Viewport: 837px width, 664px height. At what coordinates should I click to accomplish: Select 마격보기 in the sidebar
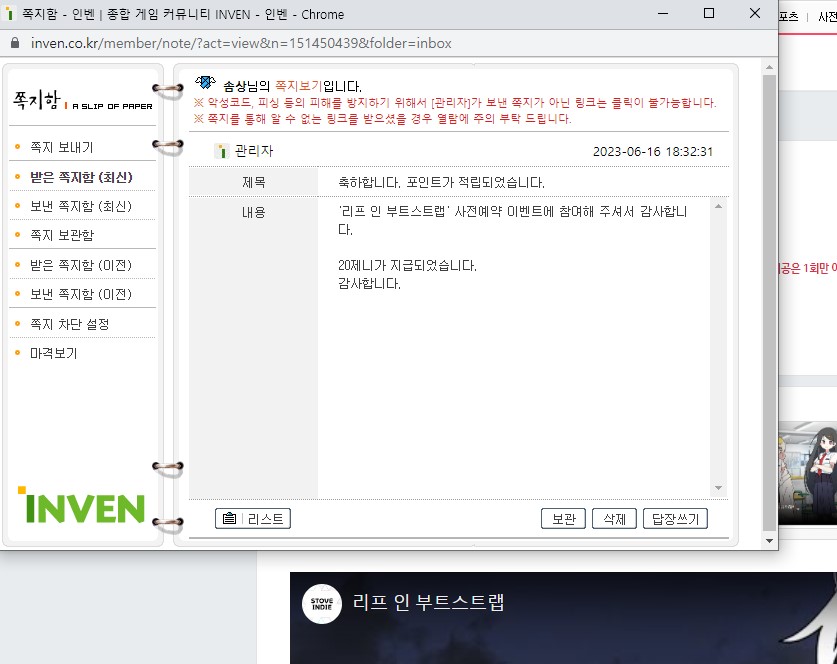point(53,353)
